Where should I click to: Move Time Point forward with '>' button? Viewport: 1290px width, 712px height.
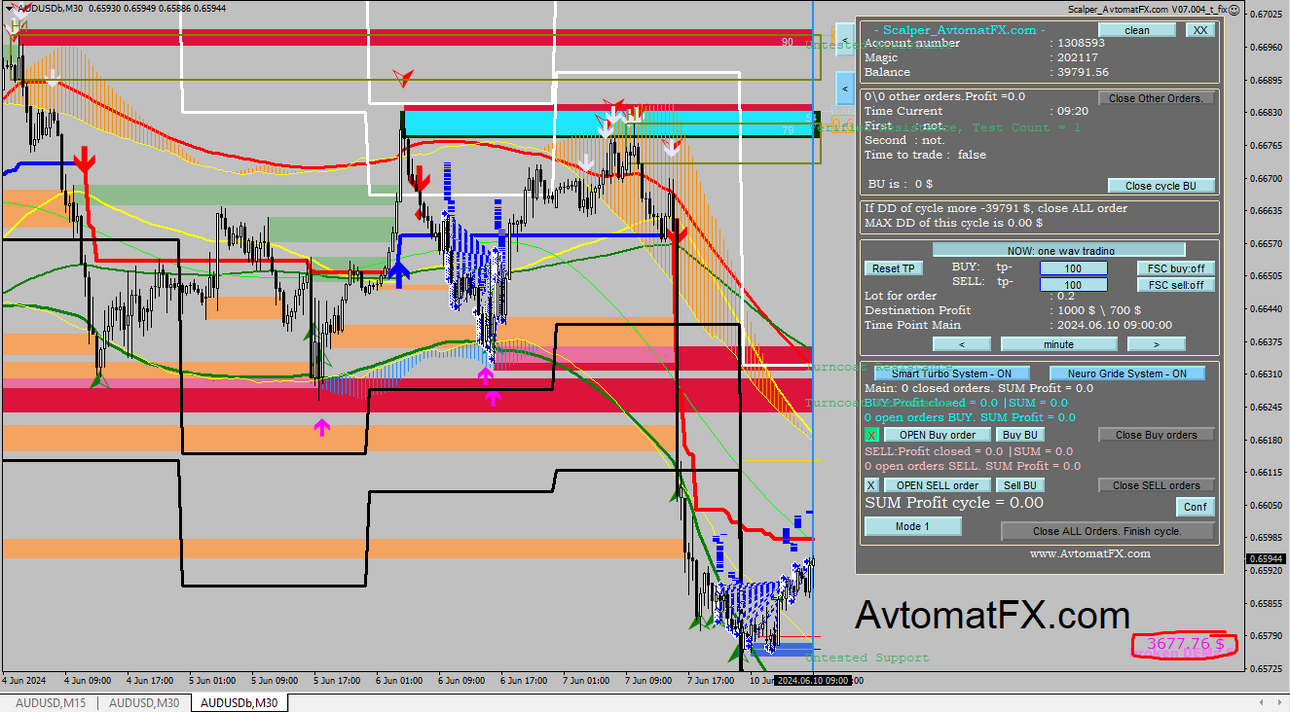point(1156,344)
